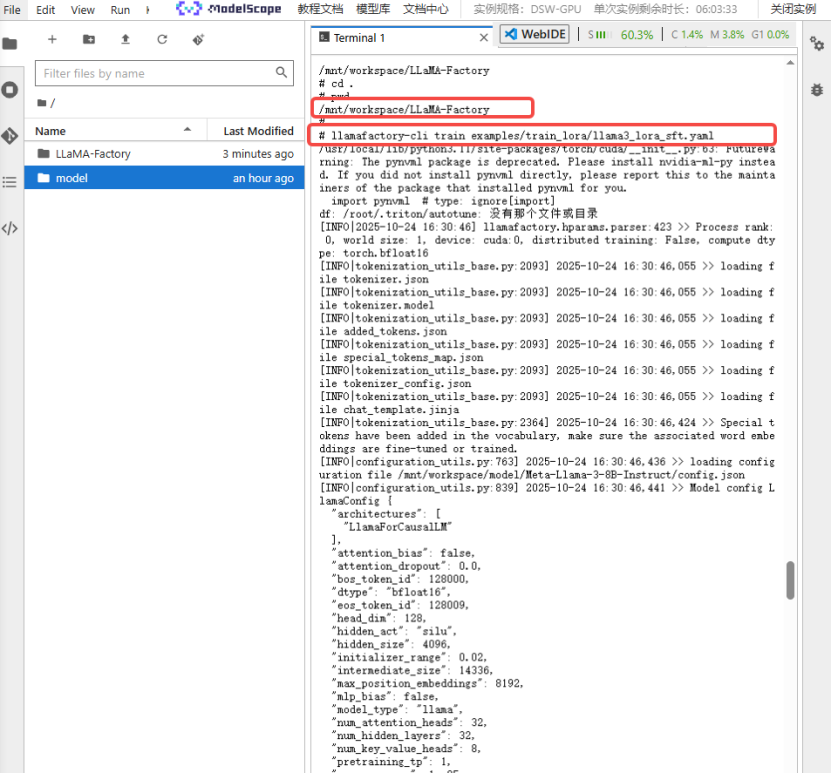This screenshot has width=831, height=773.
Task: Click the GPU usage G1 0.0% indicator
Action: (x=770, y=34)
